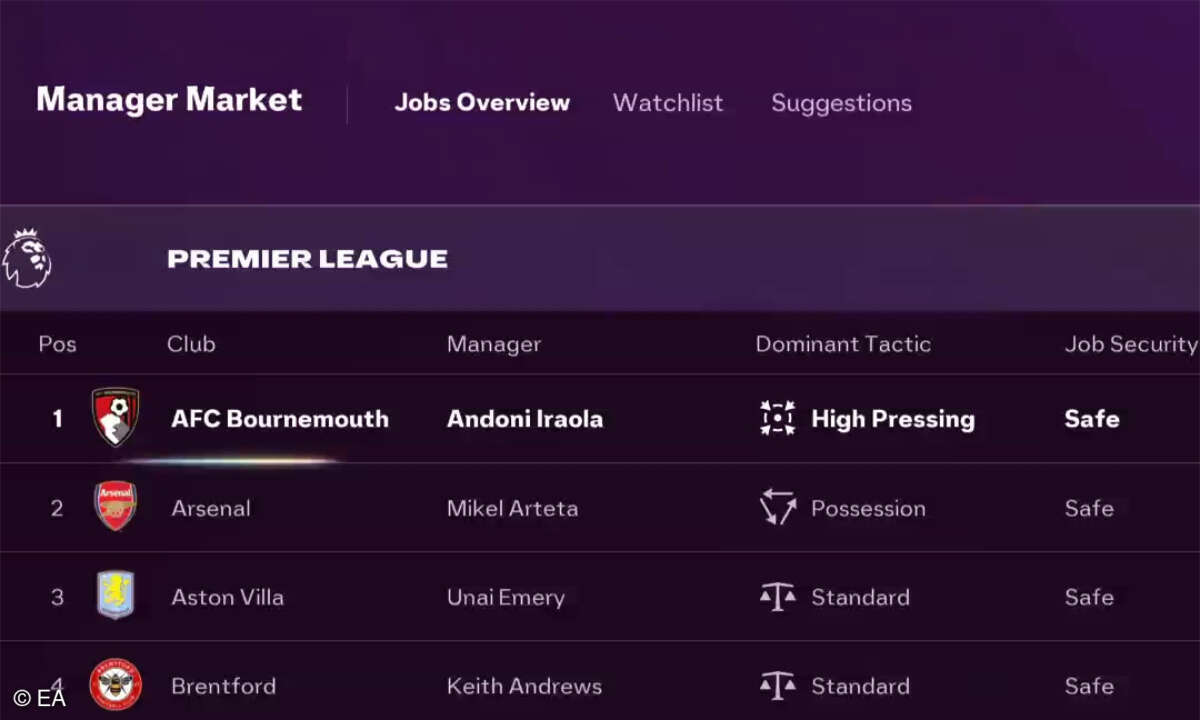Select manager Mikel Arteta
The image size is (1200, 720).
point(512,508)
